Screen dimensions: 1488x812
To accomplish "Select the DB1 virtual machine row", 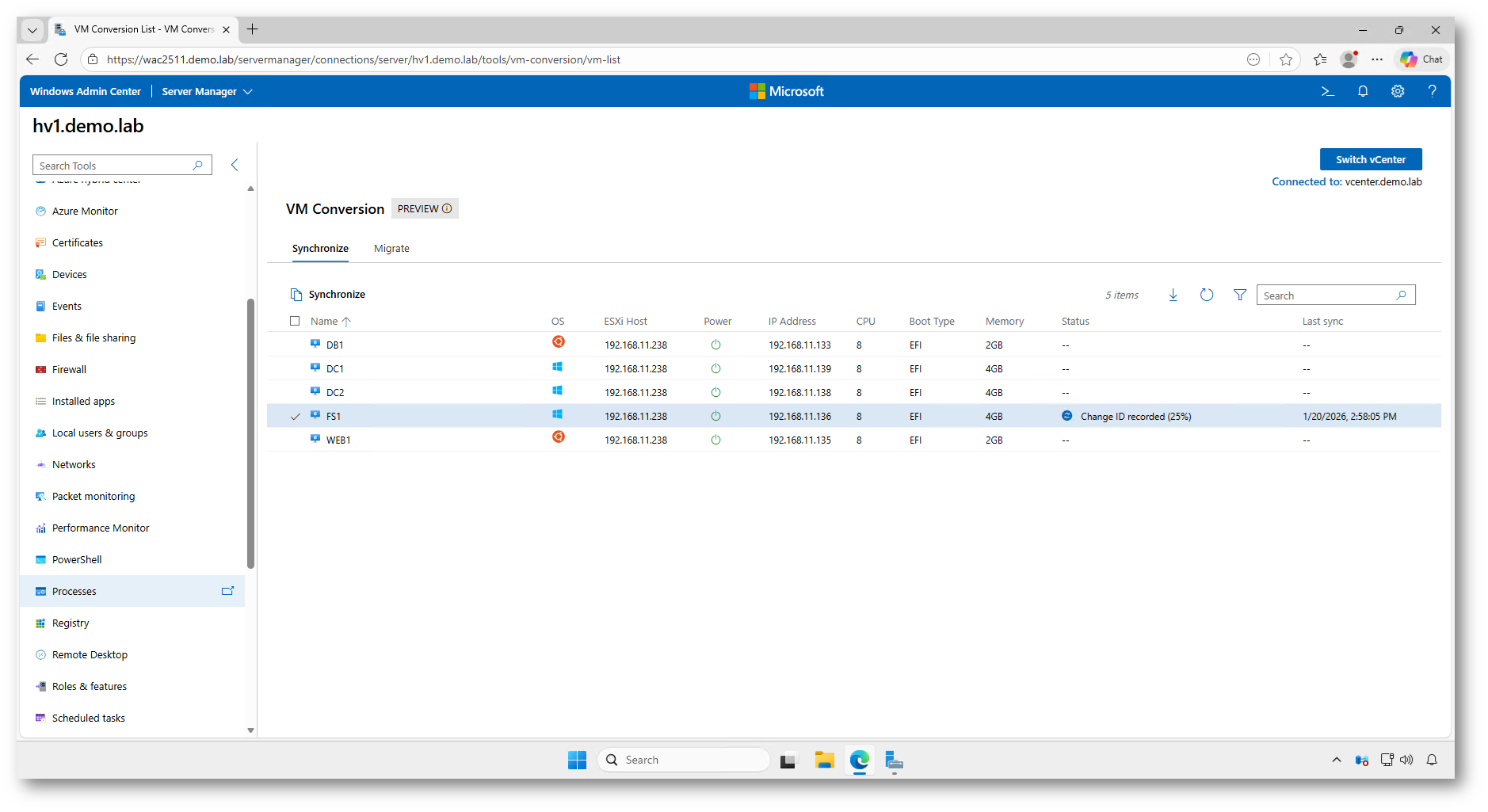I will click(x=335, y=345).
